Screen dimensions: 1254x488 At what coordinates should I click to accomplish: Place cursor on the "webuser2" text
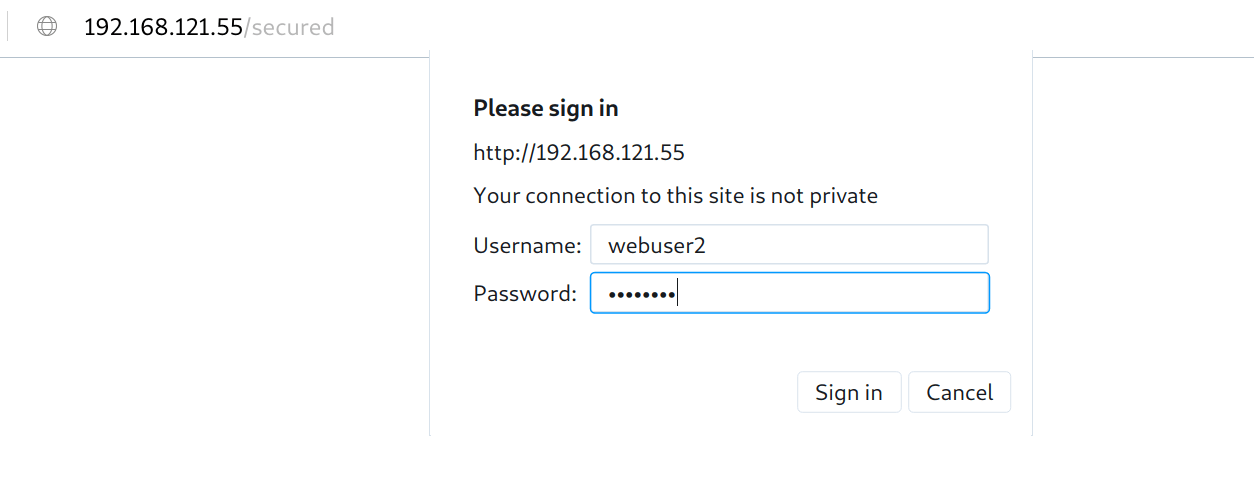tap(657, 245)
